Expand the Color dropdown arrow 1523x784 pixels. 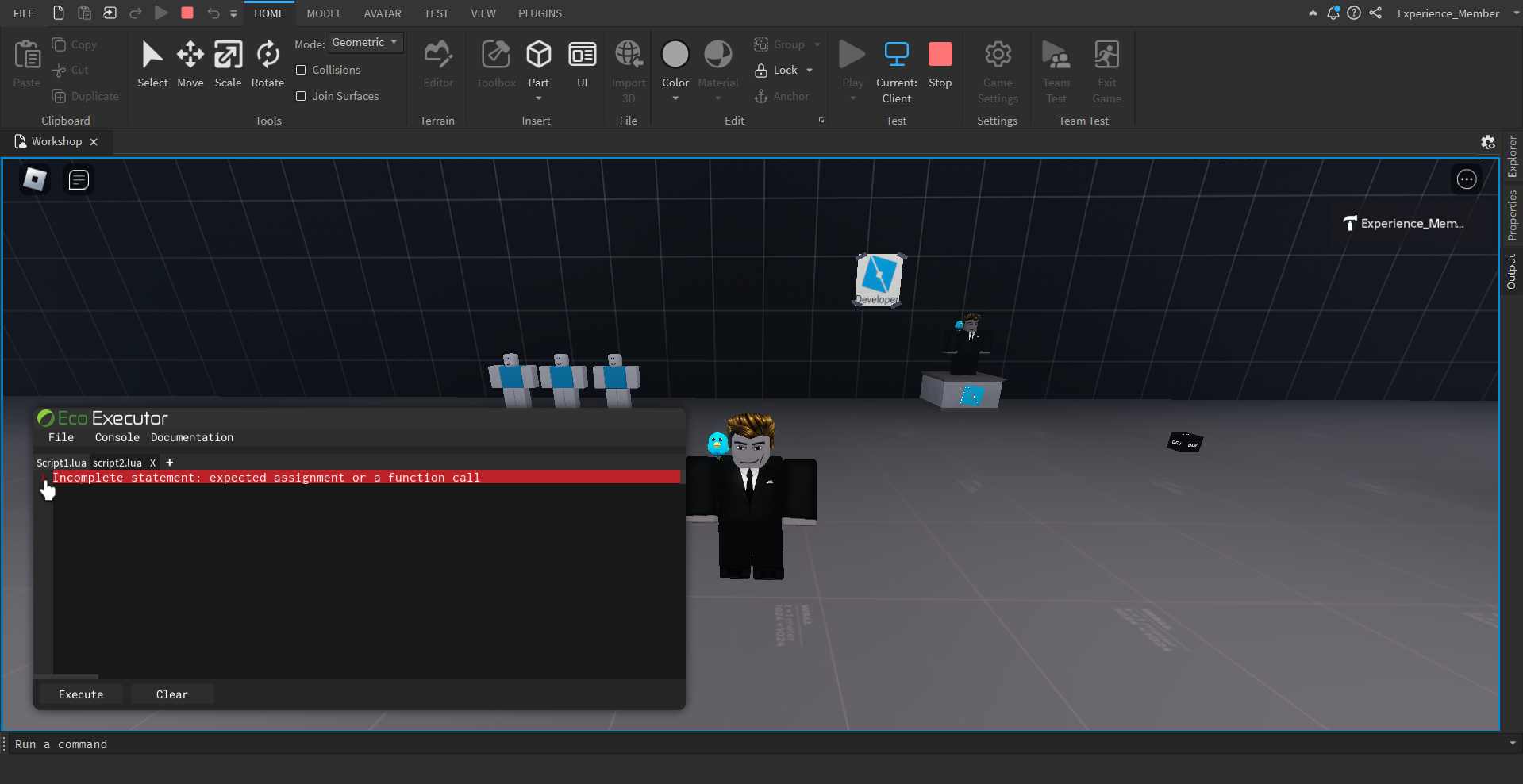point(675,99)
